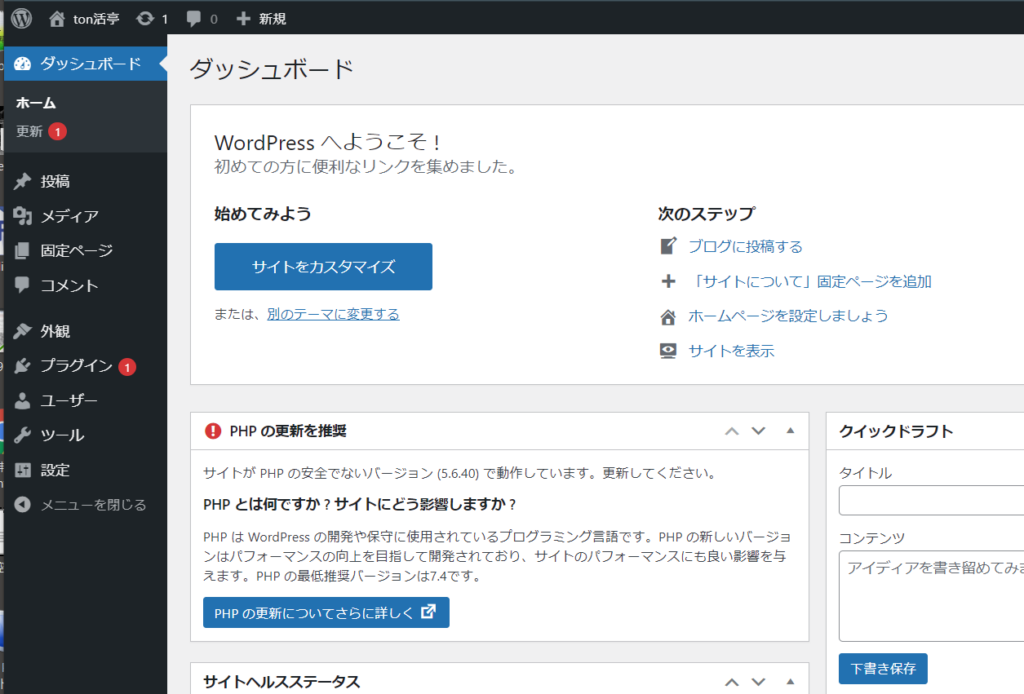This screenshot has height=694, width=1024.
Task: Collapse the PHP の更新を推奨 panel
Action: click(790, 431)
